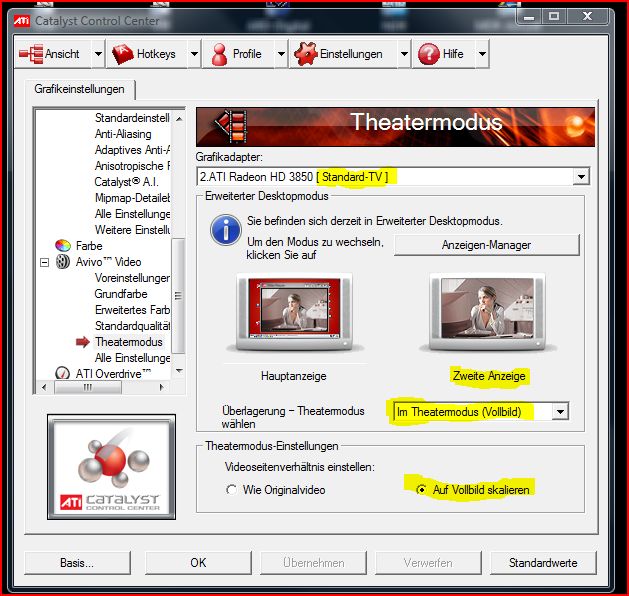This screenshot has width=629, height=596.
Task: Open the Ansicht toolbar button
Action: pyautogui.click(x=54, y=54)
